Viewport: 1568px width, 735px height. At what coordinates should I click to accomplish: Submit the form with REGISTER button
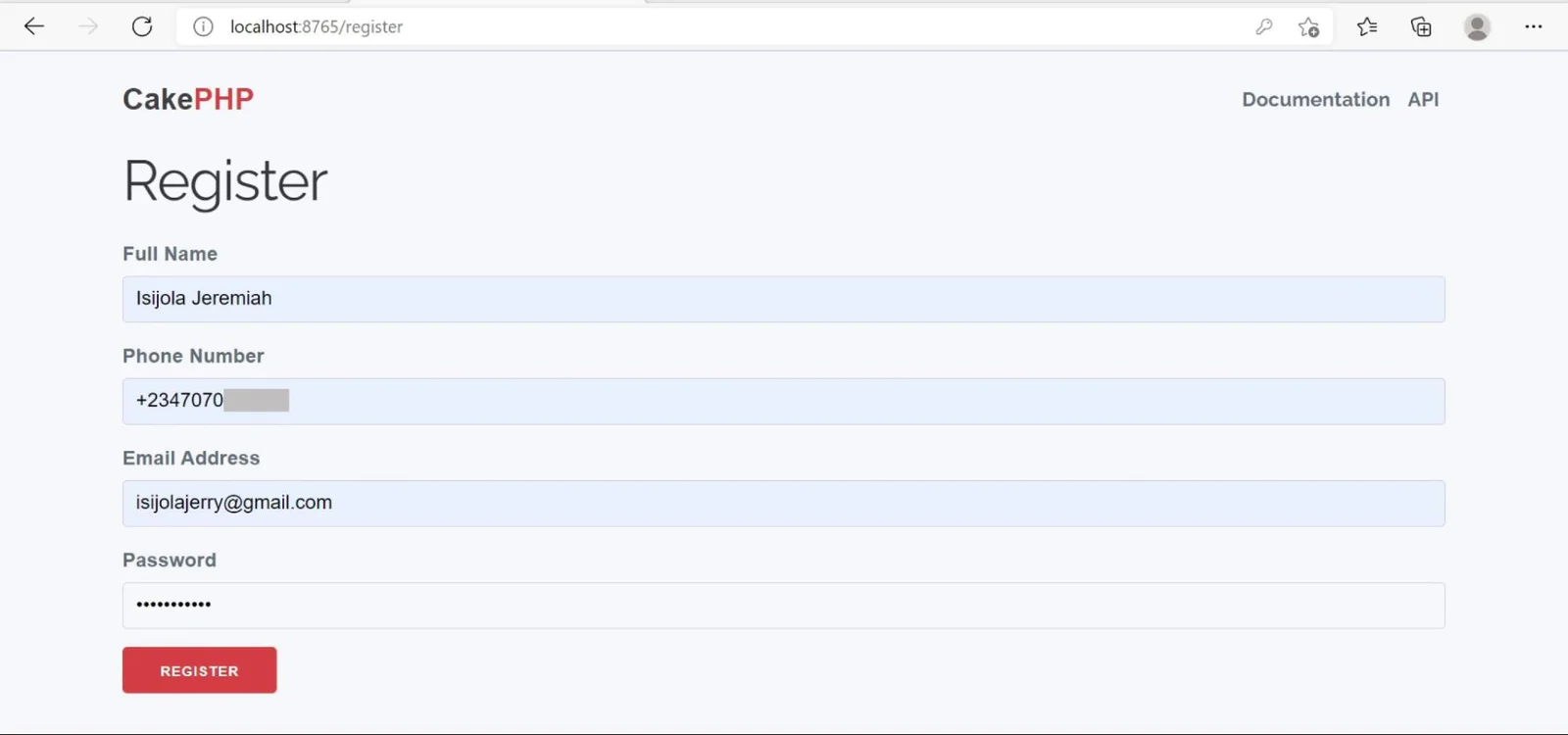point(199,670)
